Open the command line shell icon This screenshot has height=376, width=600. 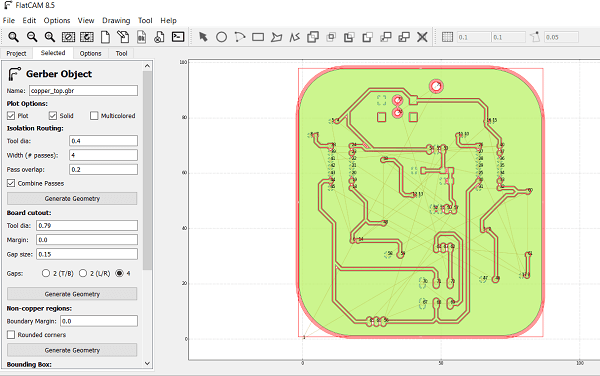tap(178, 37)
